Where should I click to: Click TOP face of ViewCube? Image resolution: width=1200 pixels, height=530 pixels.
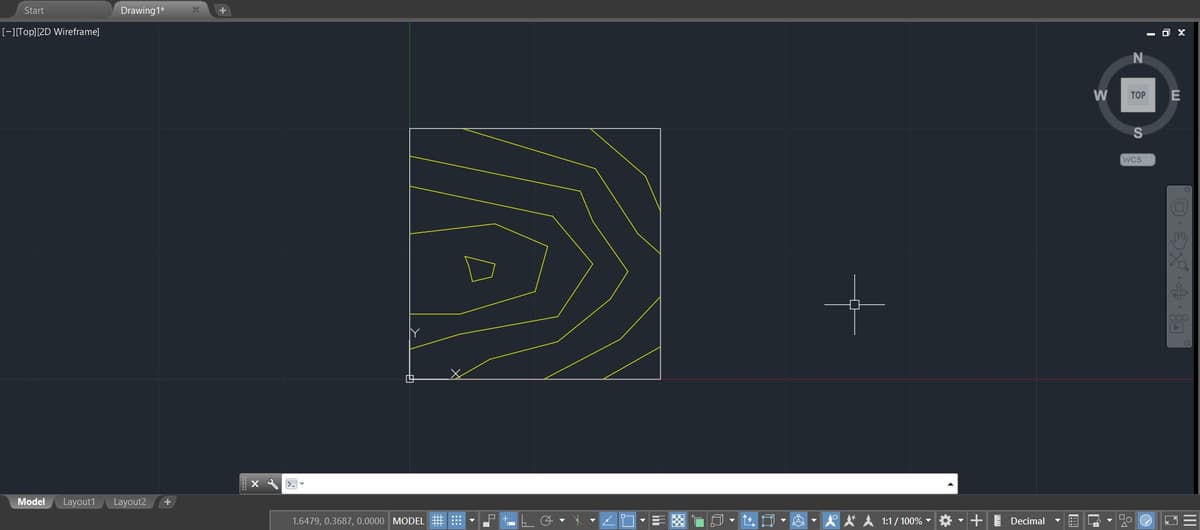[x=1137, y=94]
